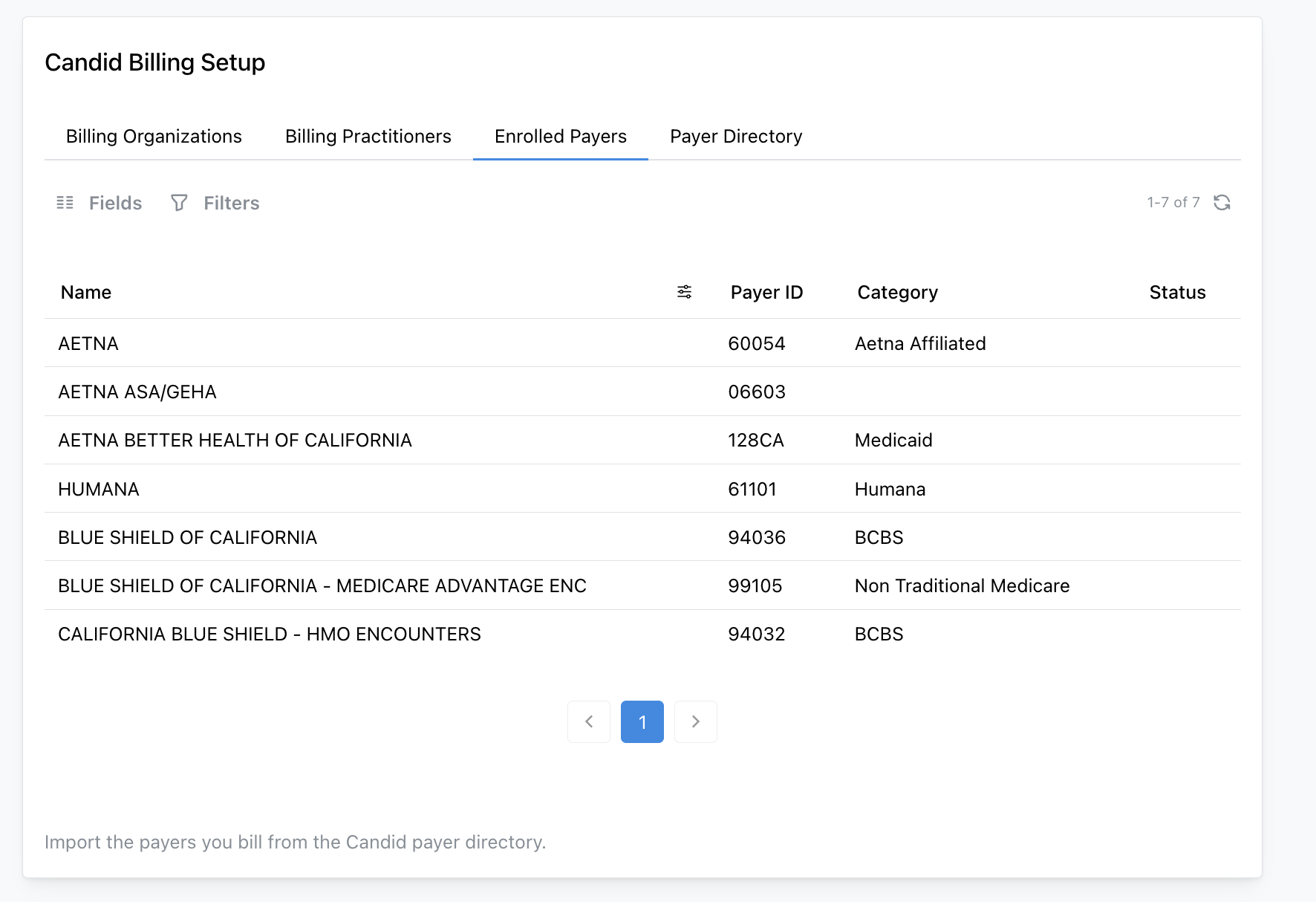Click the import payers help text
Screen dimensions: 1316x902
pos(295,842)
